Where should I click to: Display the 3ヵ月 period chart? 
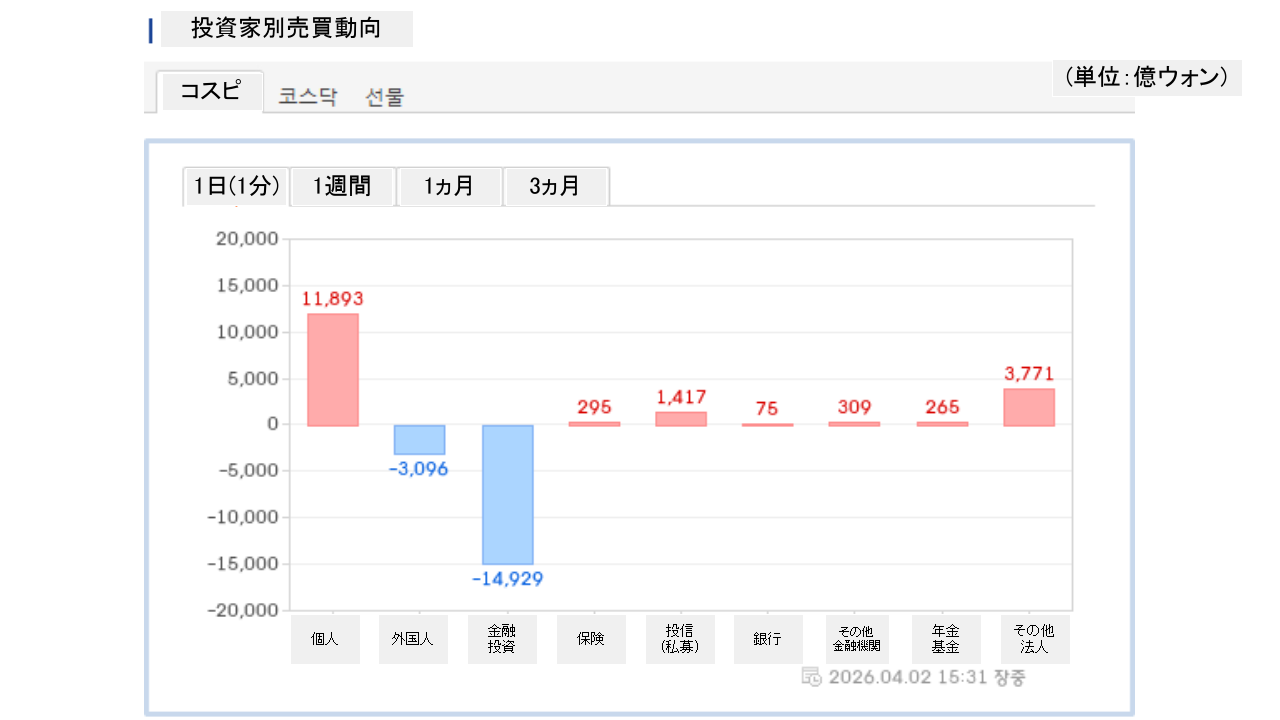[x=555, y=186]
